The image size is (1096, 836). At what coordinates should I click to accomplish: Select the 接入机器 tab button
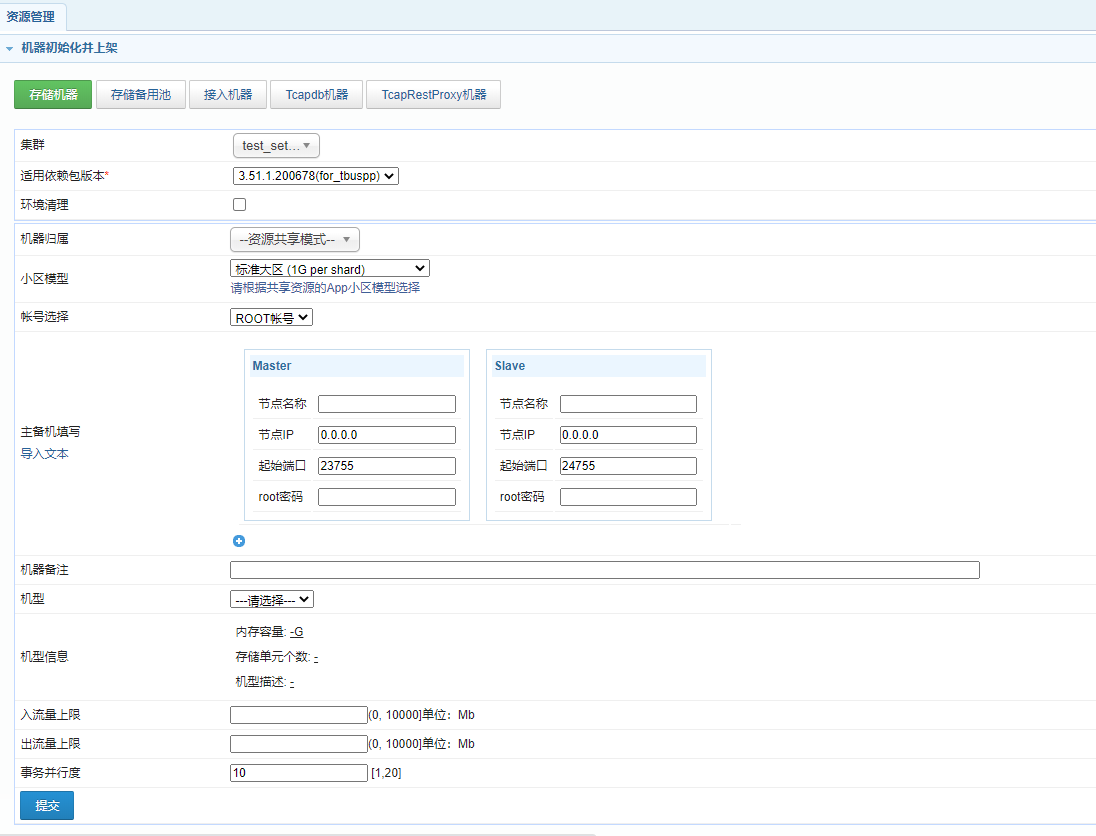pyautogui.click(x=228, y=94)
